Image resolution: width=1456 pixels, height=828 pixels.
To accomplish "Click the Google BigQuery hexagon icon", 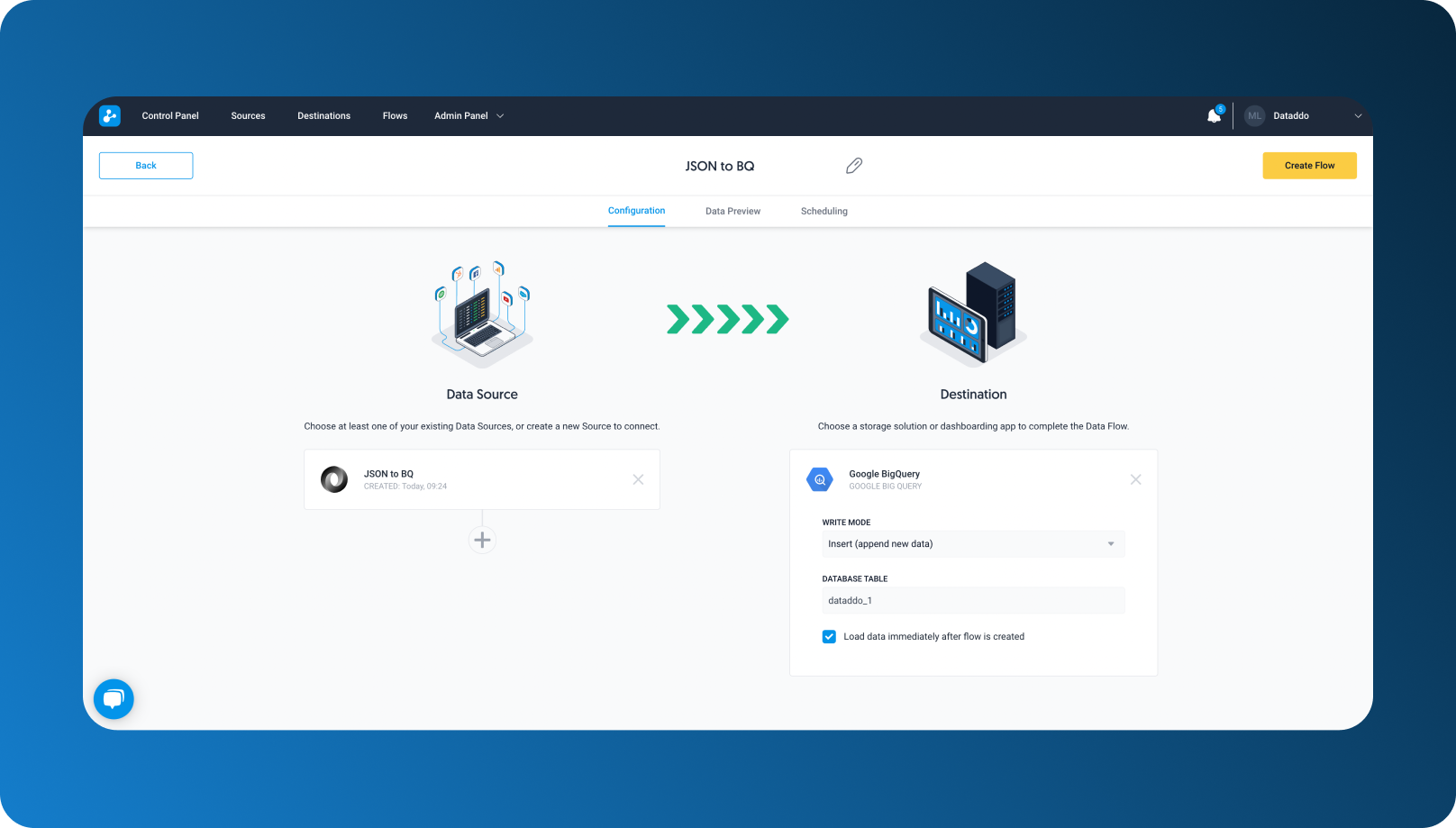I will (820, 479).
